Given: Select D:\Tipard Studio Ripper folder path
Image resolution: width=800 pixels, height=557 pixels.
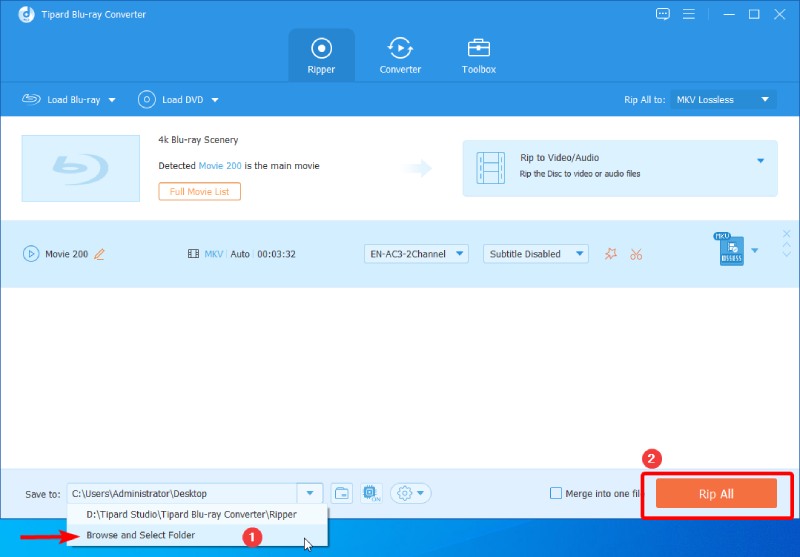Looking at the screenshot, I should tap(197, 514).
